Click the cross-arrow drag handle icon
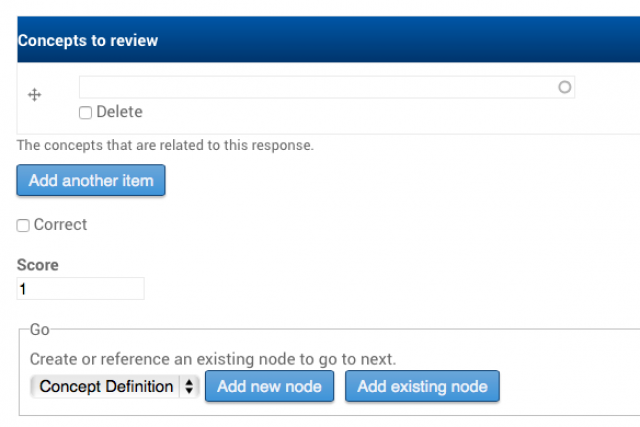640x427 pixels. point(35,95)
